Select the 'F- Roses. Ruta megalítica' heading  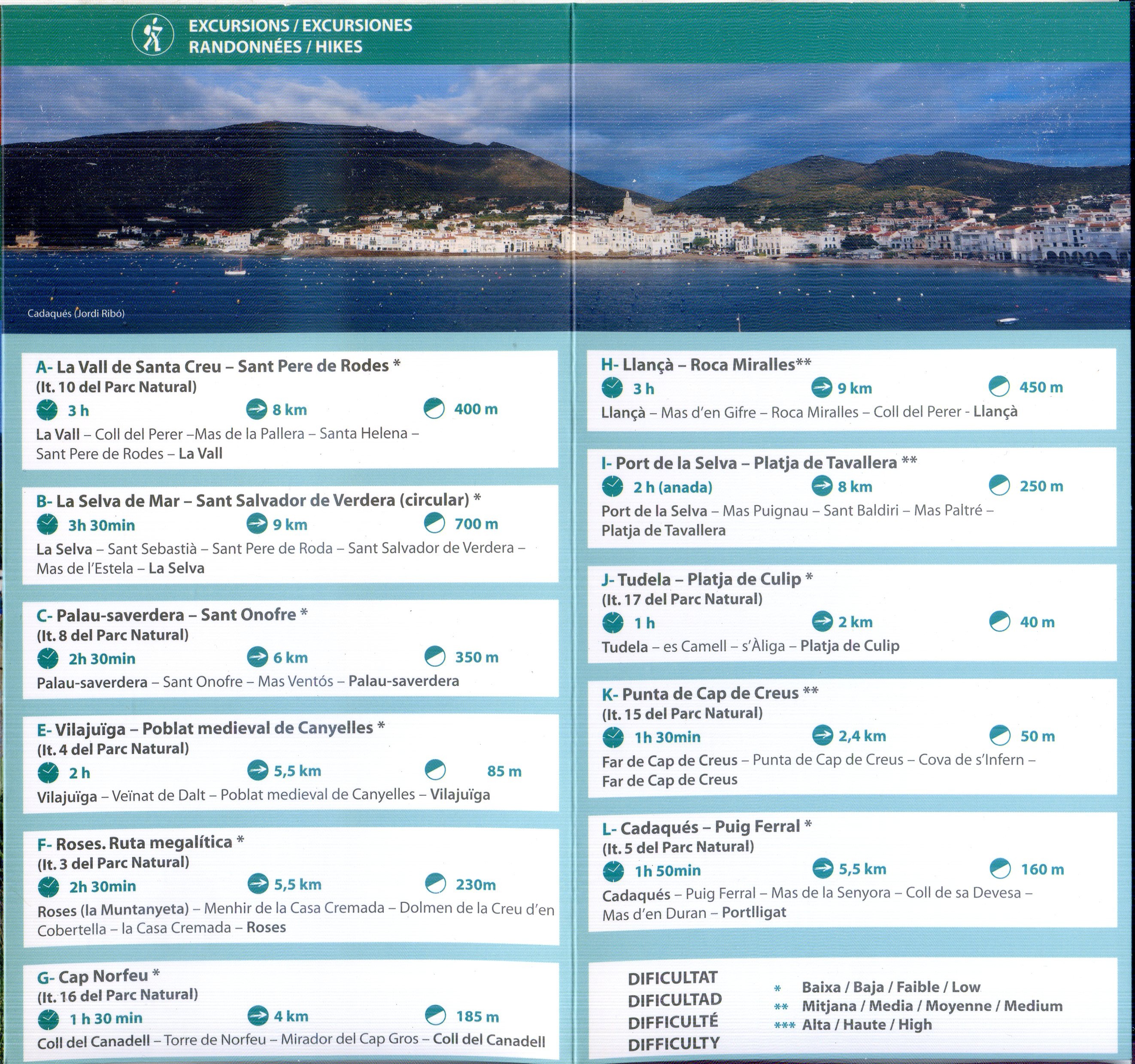pos(140,843)
